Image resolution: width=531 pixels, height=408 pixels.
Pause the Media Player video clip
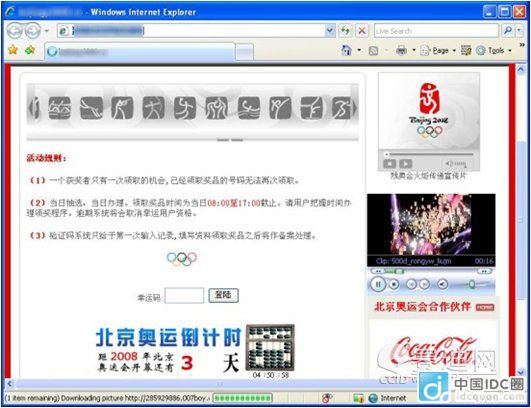point(378,284)
